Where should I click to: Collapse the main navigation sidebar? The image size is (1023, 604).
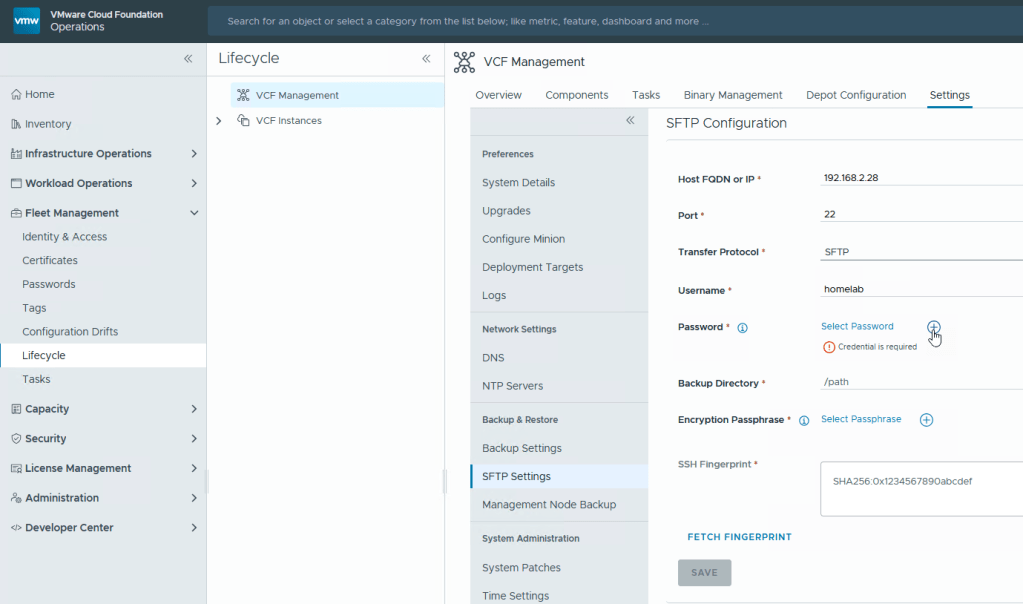click(188, 59)
